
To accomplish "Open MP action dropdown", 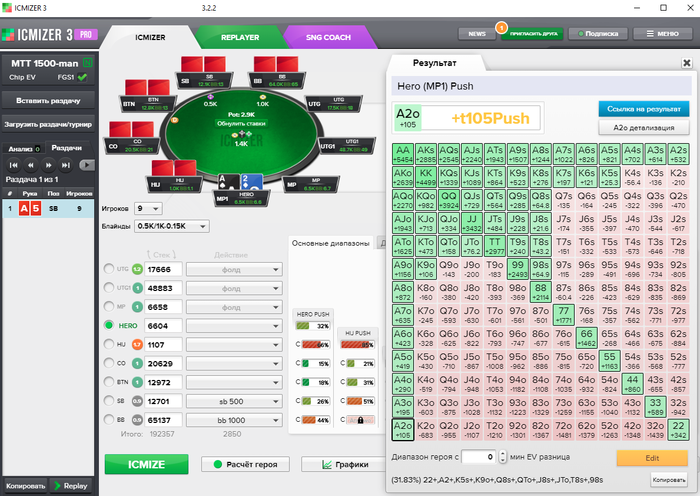I will coord(234,307).
